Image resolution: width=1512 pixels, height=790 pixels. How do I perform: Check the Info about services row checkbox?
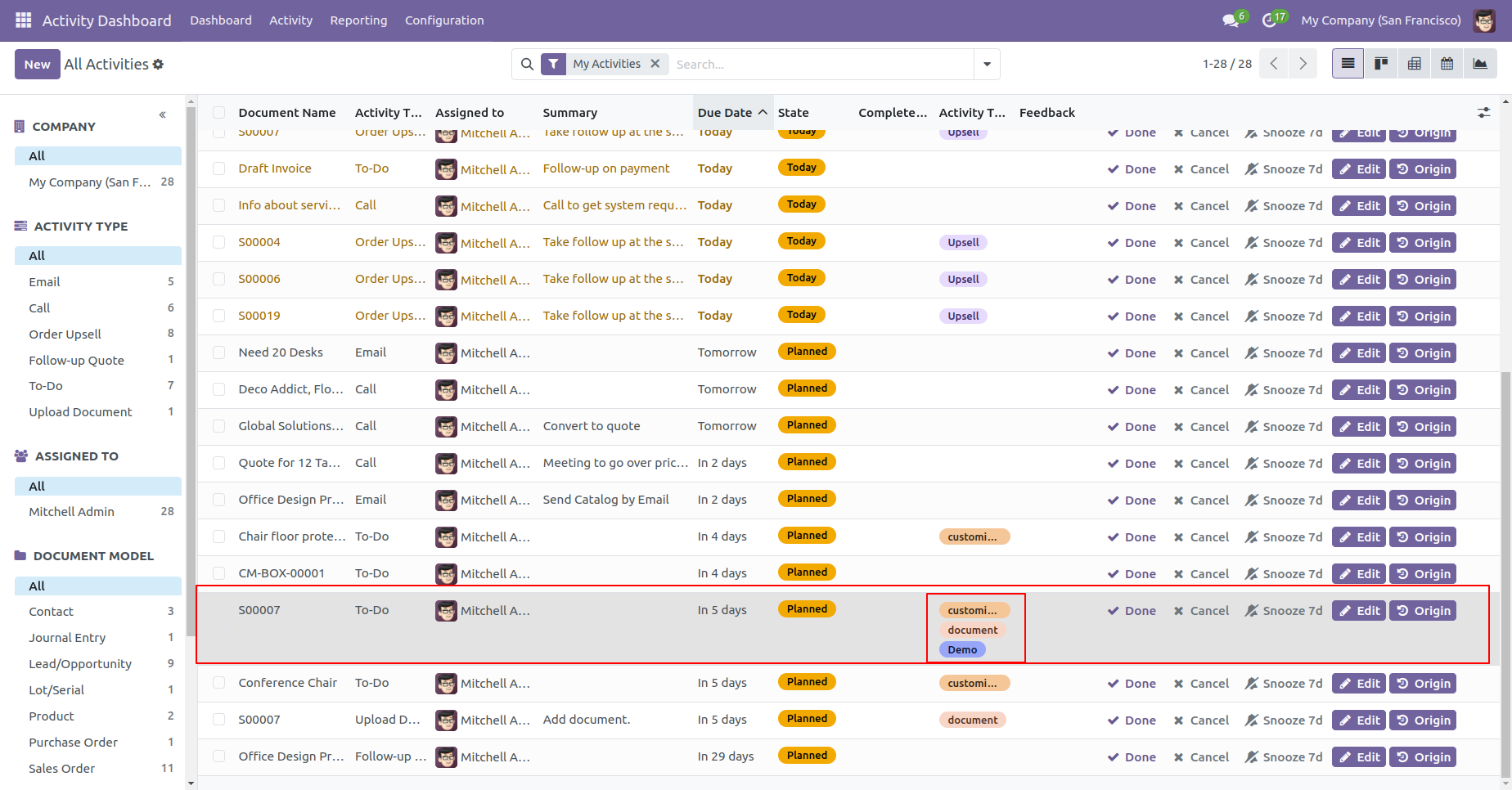pyautogui.click(x=218, y=205)
